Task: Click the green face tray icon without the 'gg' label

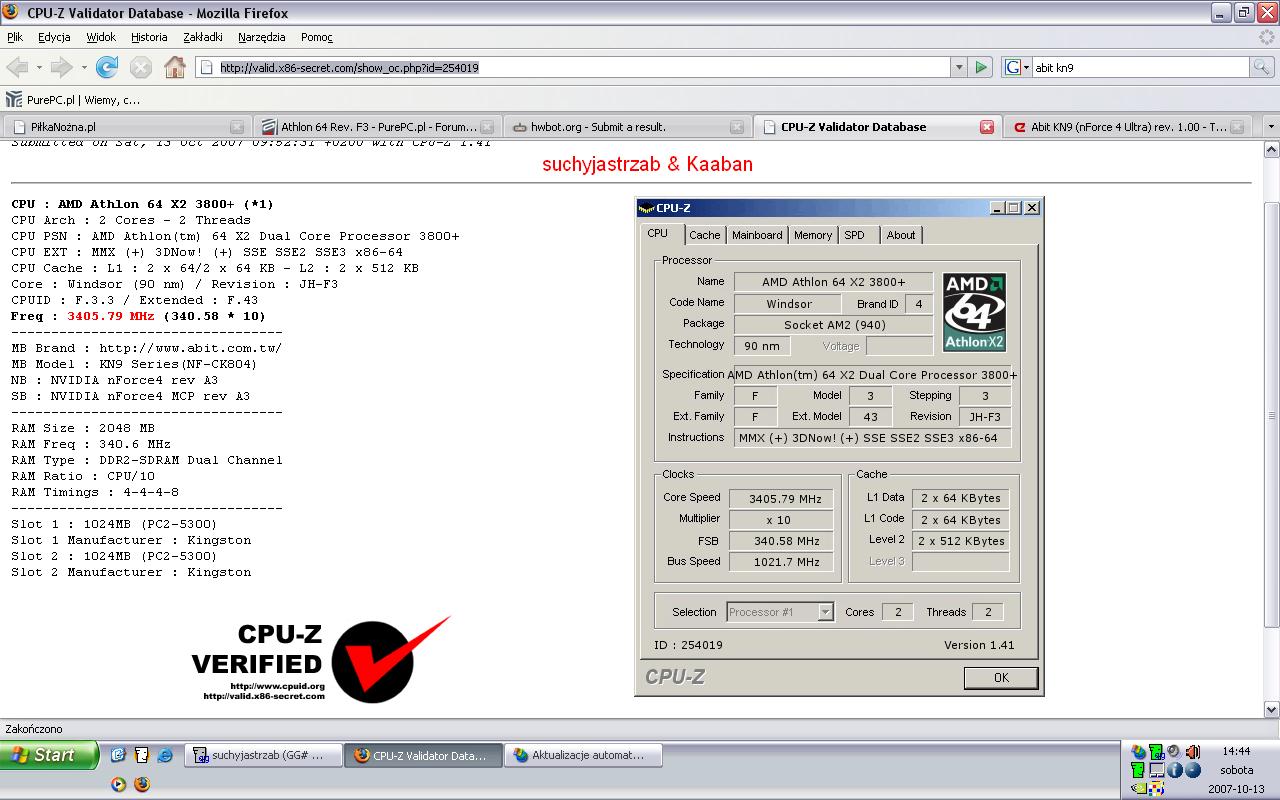Action: point(1138,770)
